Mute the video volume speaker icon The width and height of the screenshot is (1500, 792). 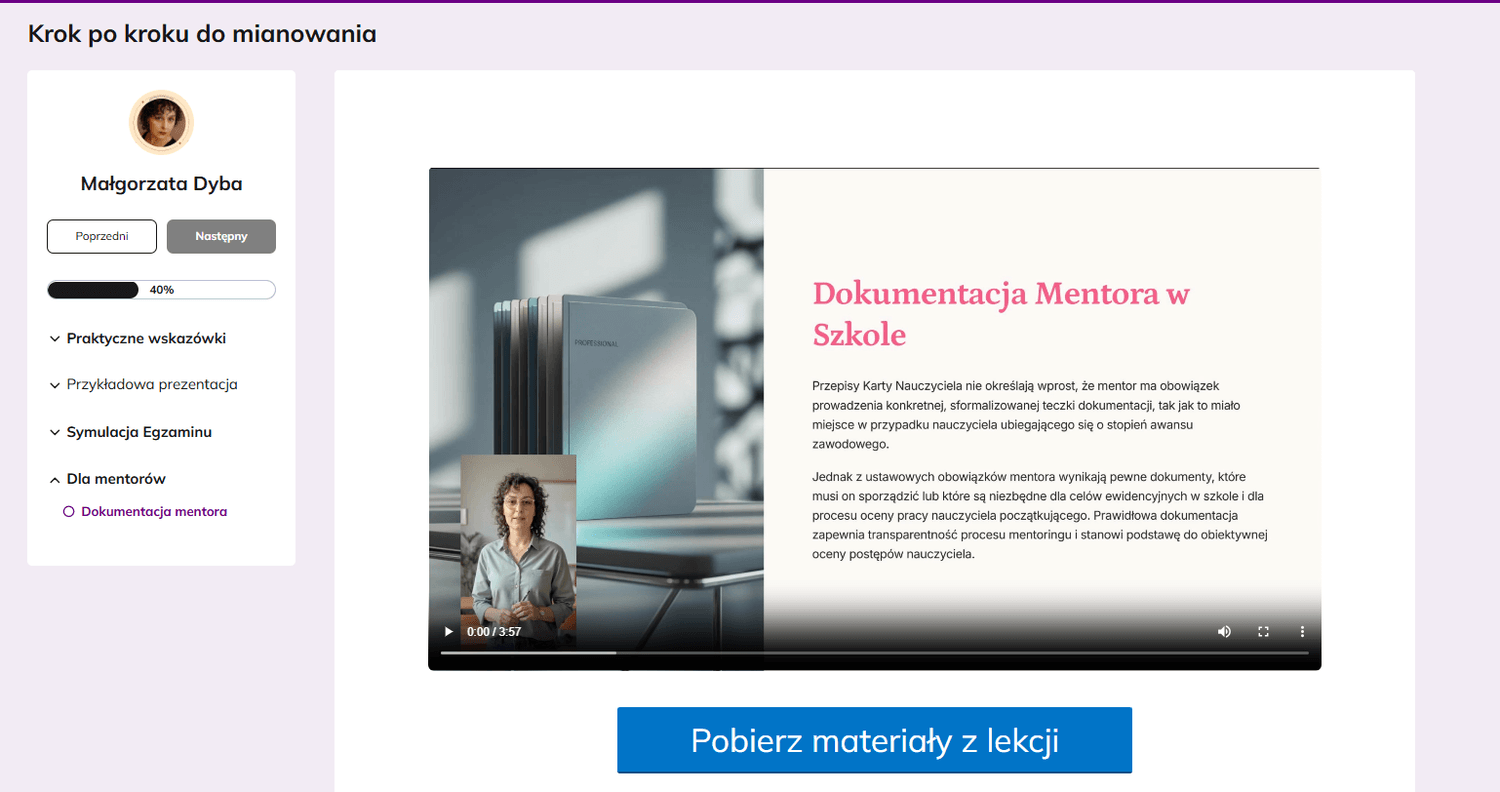[1224, 632]
